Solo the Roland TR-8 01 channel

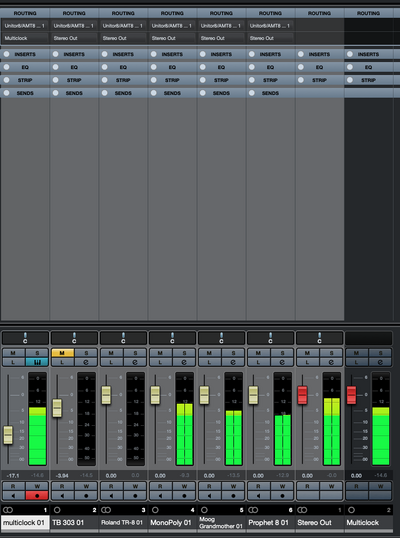click(135, 353)
